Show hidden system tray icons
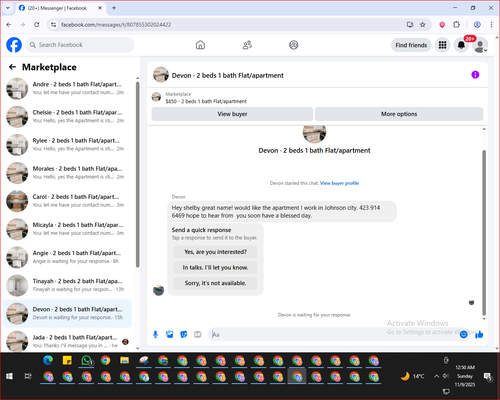This screenshot has height=400, width=500. pyautogui.click(x=436, y=376)
